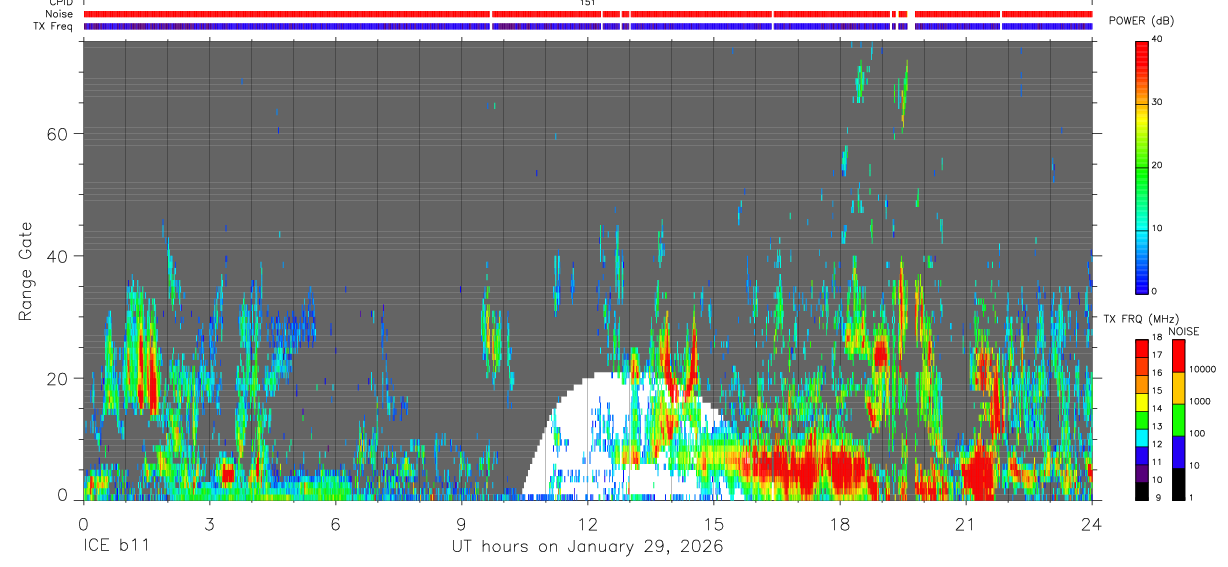Viewport: 1228px width, 567px height.
Task: Click the red Noise strip above the plot
Action: [588, 14]
